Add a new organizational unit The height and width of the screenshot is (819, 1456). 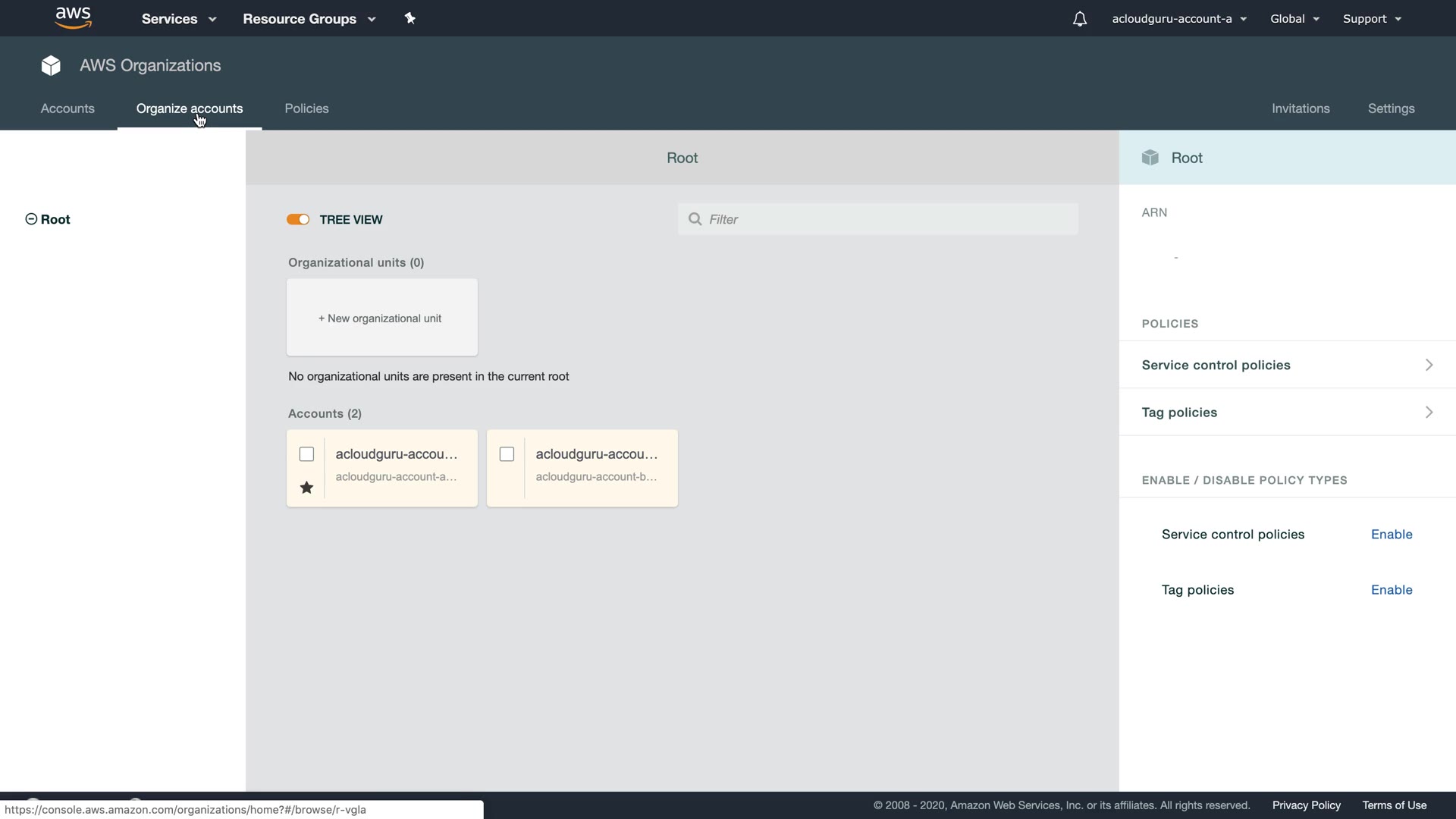click(381, 318)
